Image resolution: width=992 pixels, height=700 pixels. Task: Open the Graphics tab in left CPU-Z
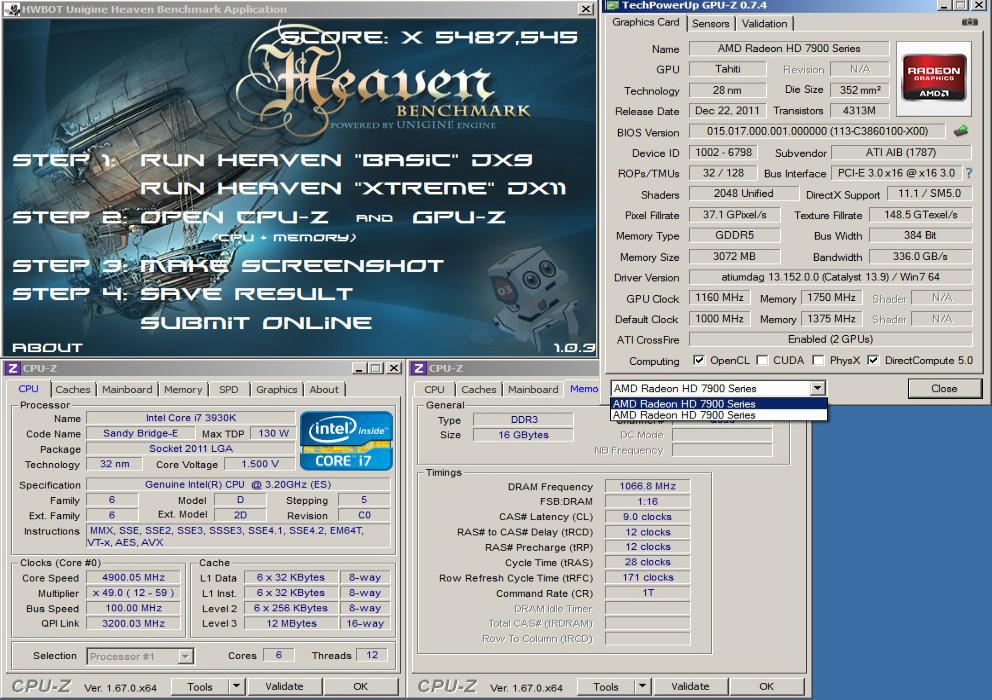coord(276,389)
